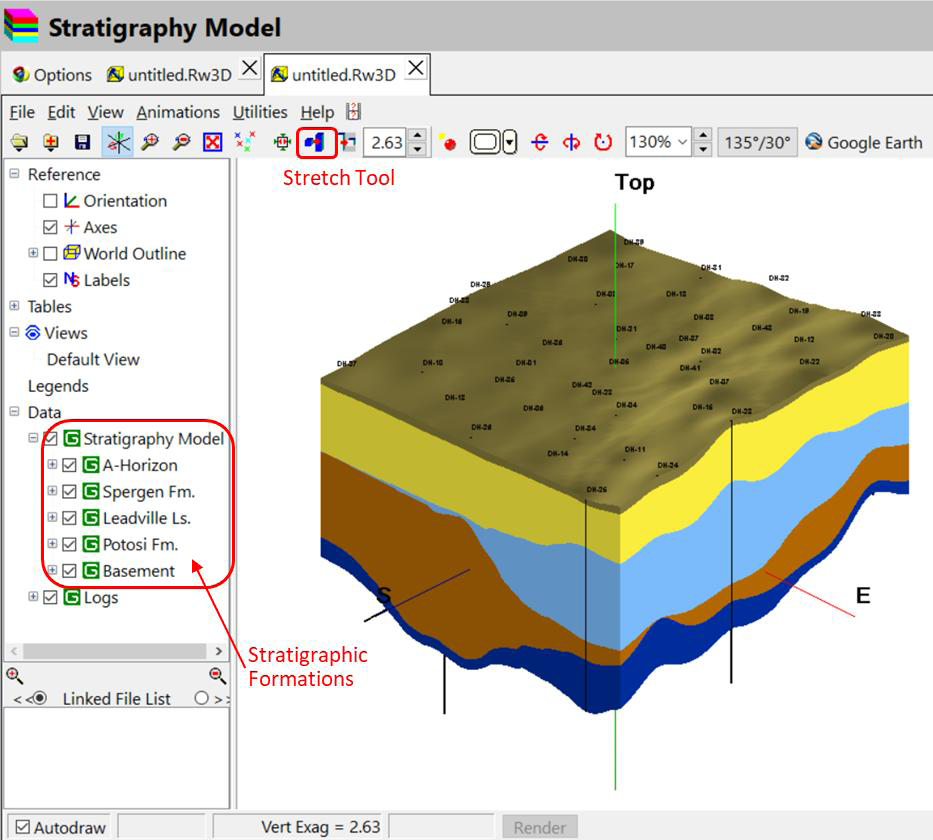Select Default View in the tree

pos(93,360)
